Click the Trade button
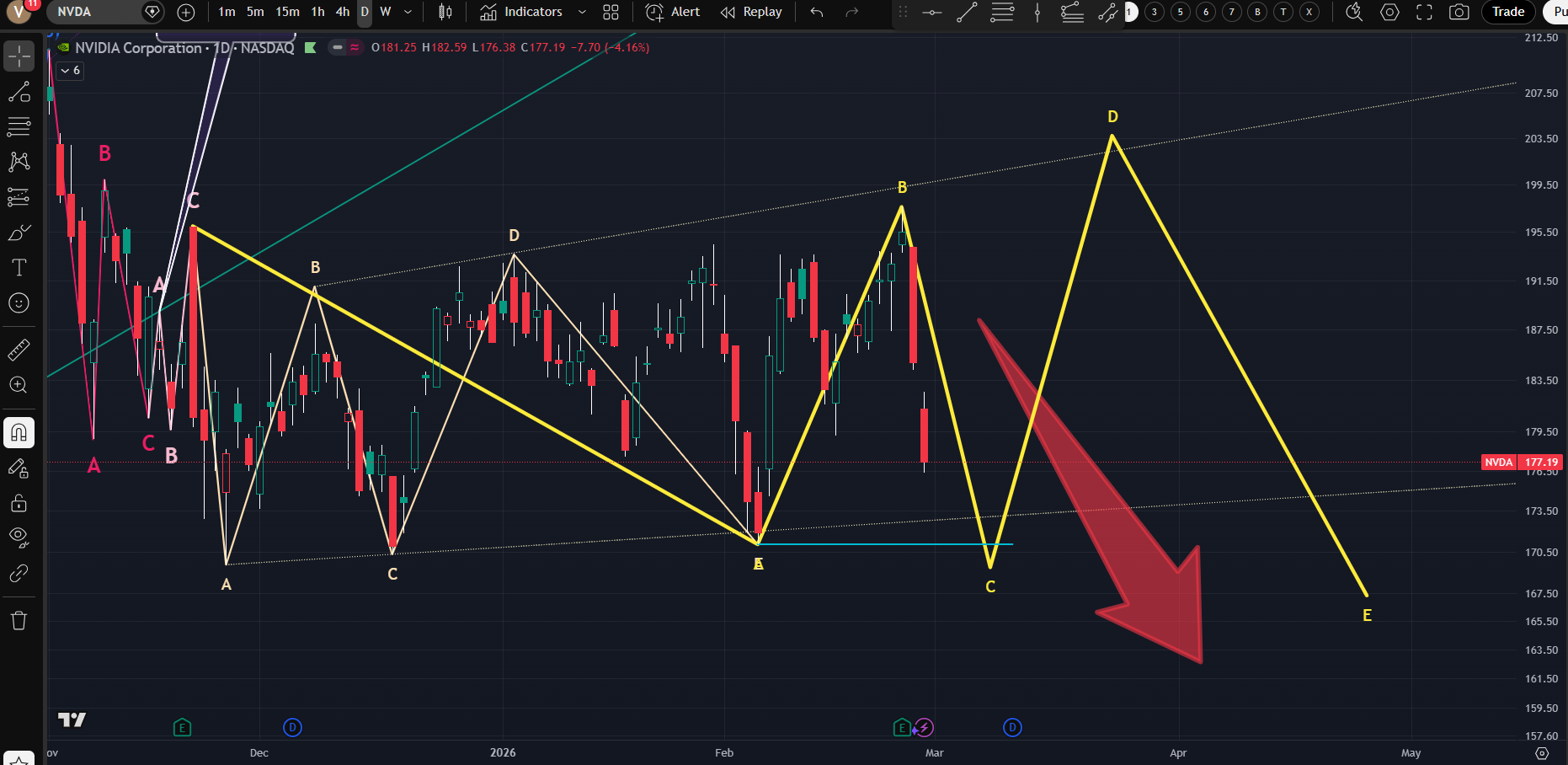This screenshot has height=765, width=1568. tap(1508, 12)
